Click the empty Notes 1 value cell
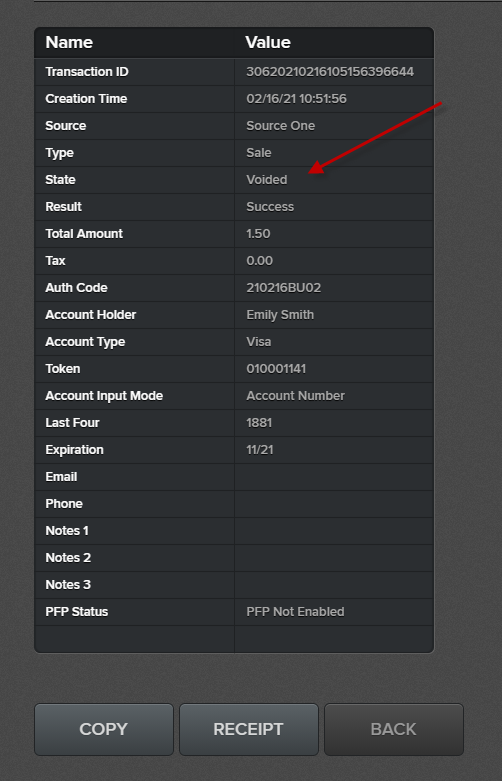The width and height of the screenshot is (502, 781). click(334, 531)
